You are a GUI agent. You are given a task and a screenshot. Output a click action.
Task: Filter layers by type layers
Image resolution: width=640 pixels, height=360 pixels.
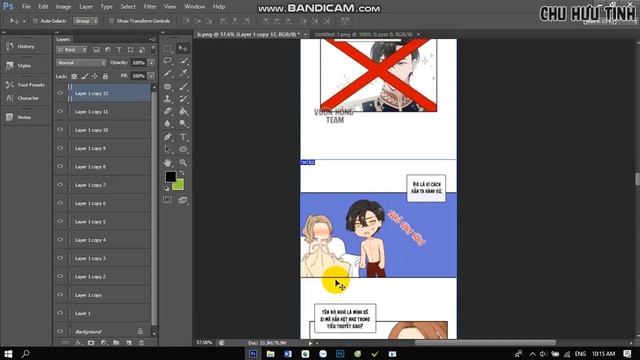119,50
